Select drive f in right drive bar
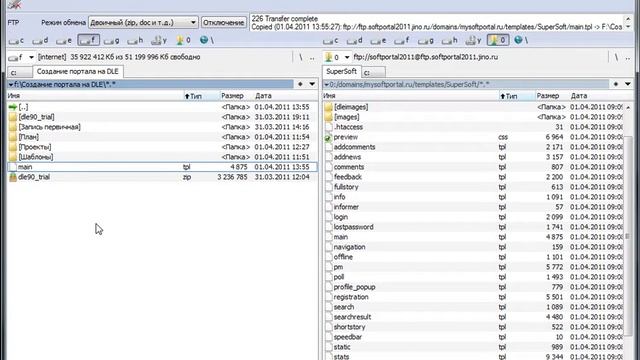Viewport: 640px width, 360px height. coord(402,40)
